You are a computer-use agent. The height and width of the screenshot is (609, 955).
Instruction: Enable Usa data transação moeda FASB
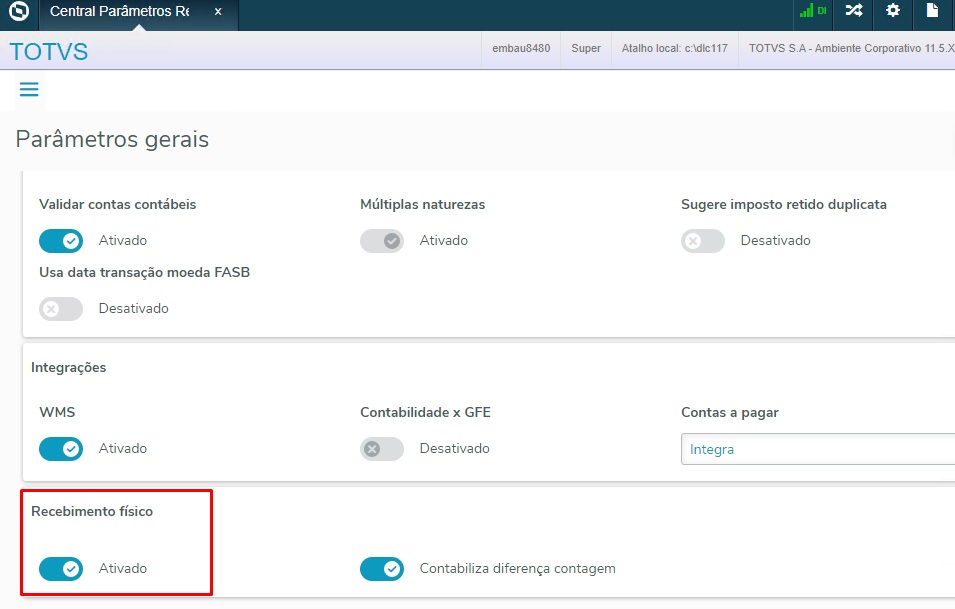click(x=61, y=309)
